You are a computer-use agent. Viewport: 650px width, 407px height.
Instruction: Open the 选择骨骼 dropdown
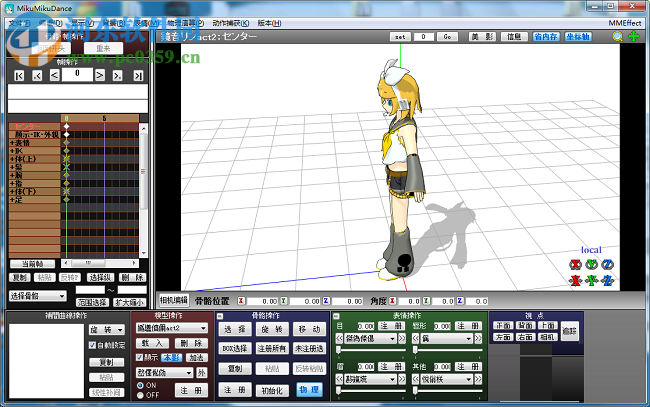point(38,296)
